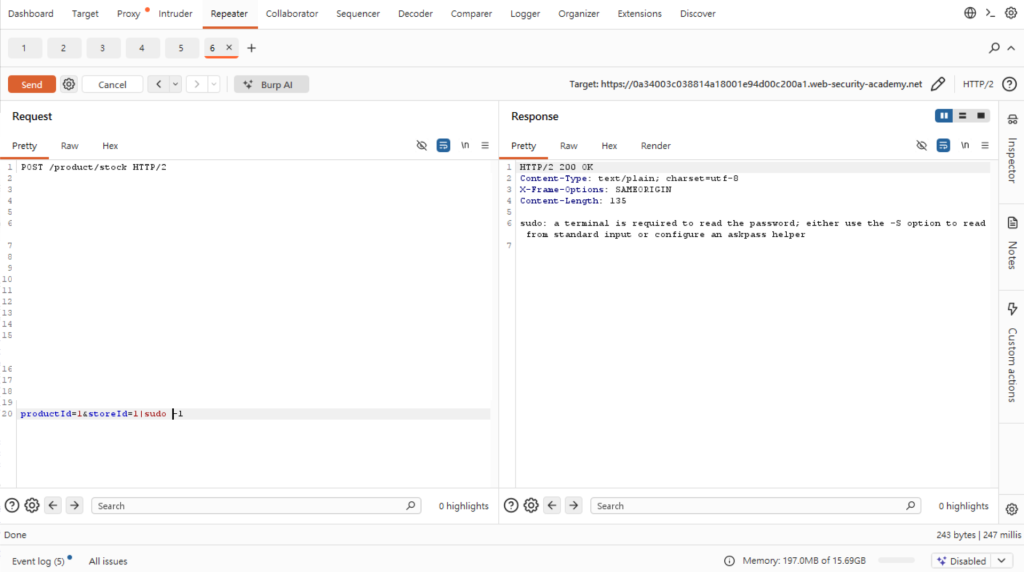Toggle hide non-printable chars in Response

[x=921, y=145]
